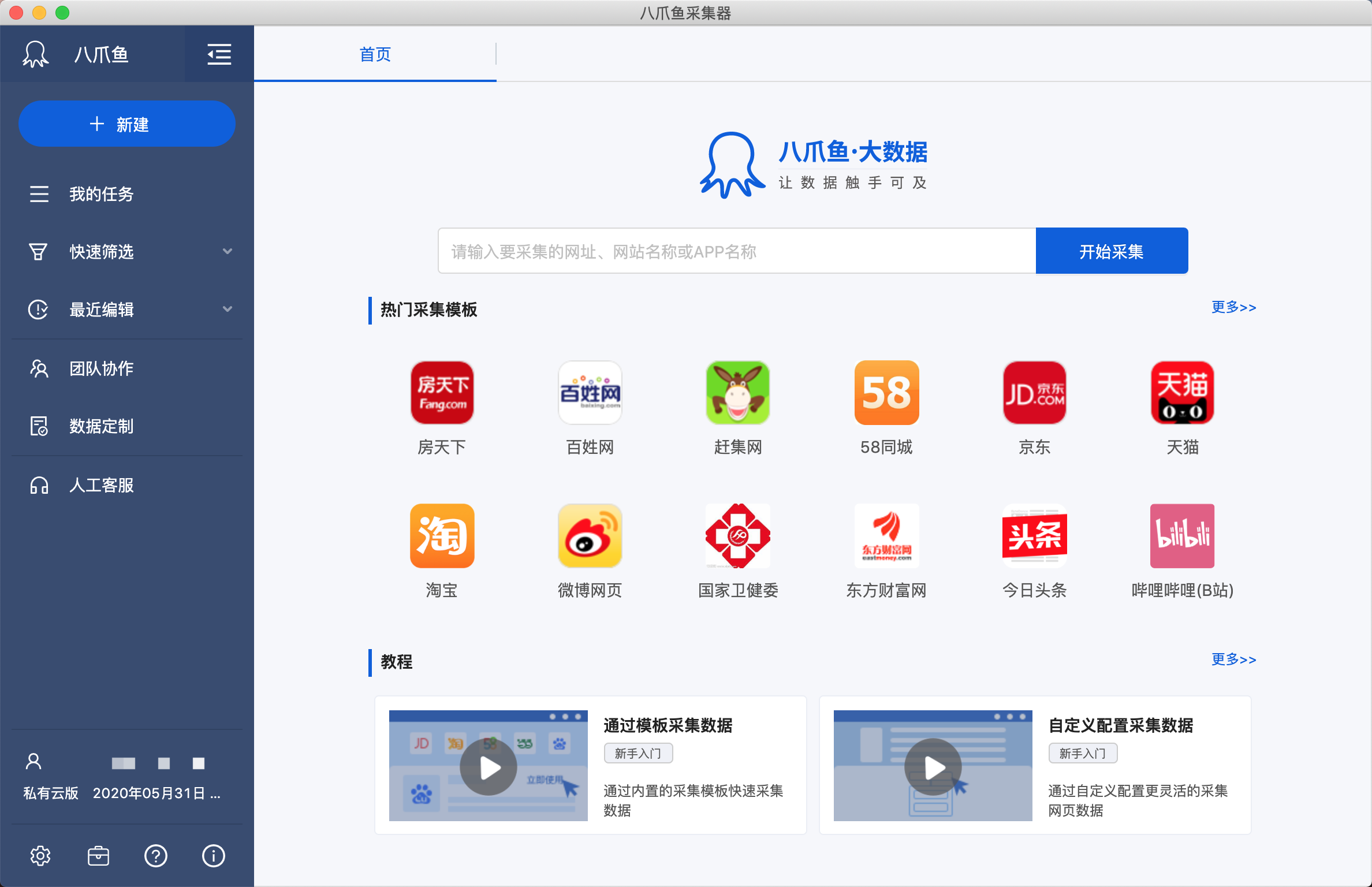Viewport: 1372px width, 887px height.
Task: Click the 新手入门 tag under 通过模板采集数据
Action: click(638, 753)
